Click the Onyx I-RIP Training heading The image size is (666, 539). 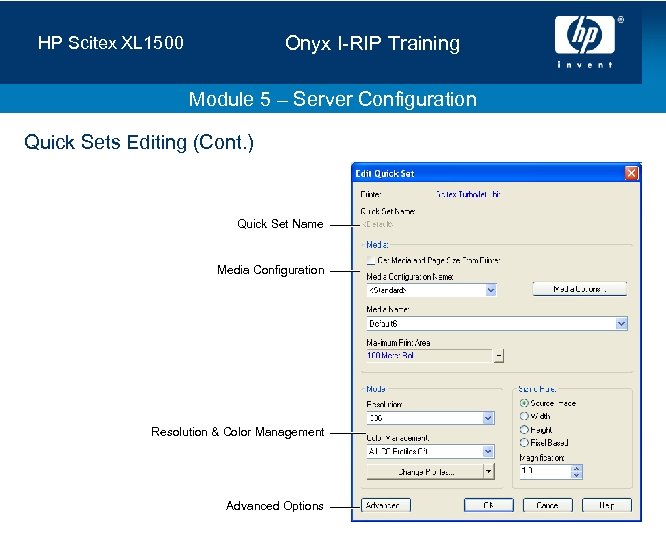pos(372,43)
